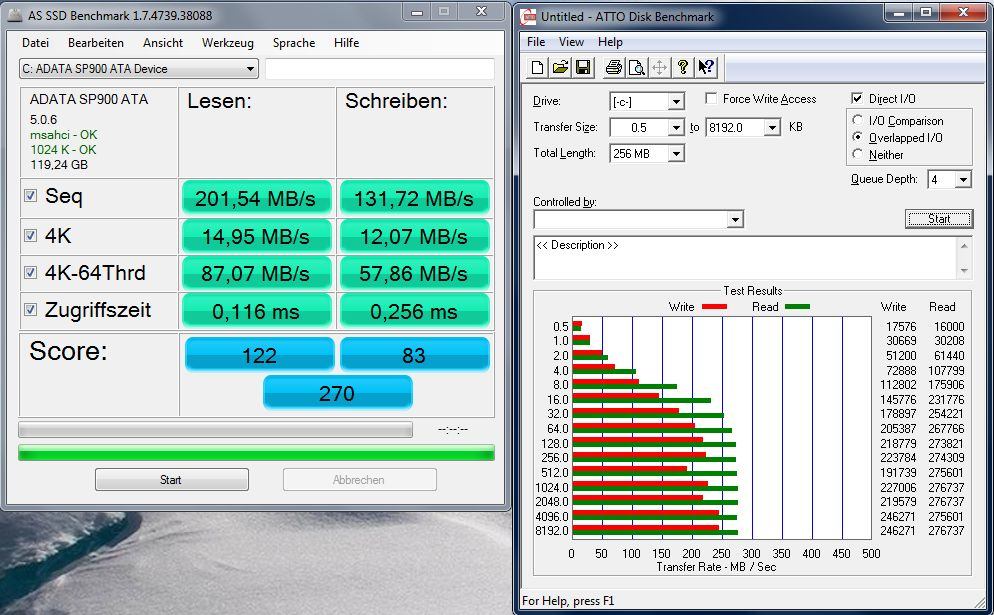Click the msahci - OK status text
The width and height of the screenshot is (994, 615).
(x=63, y=134)
